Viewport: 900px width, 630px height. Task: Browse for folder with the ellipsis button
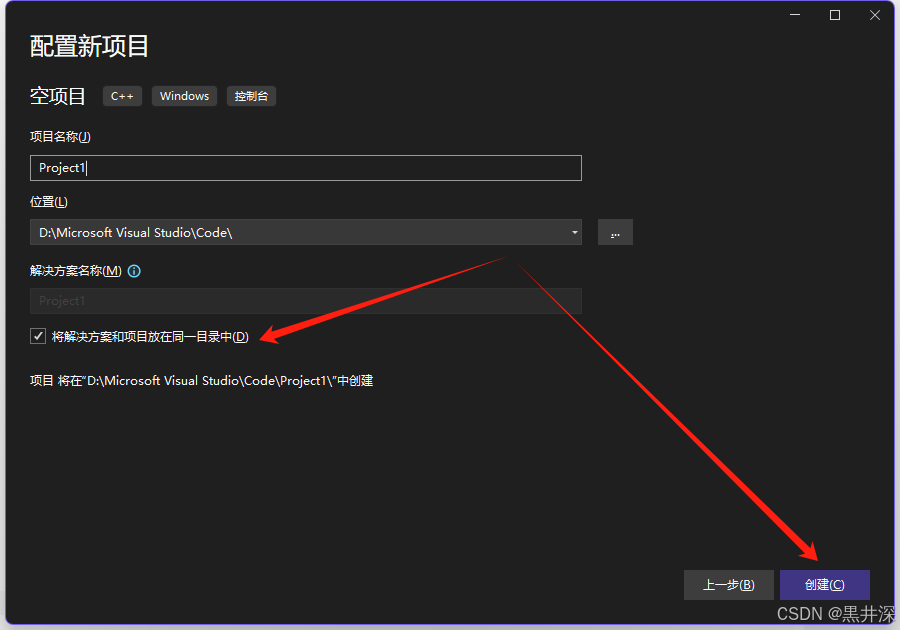point(615,232)
